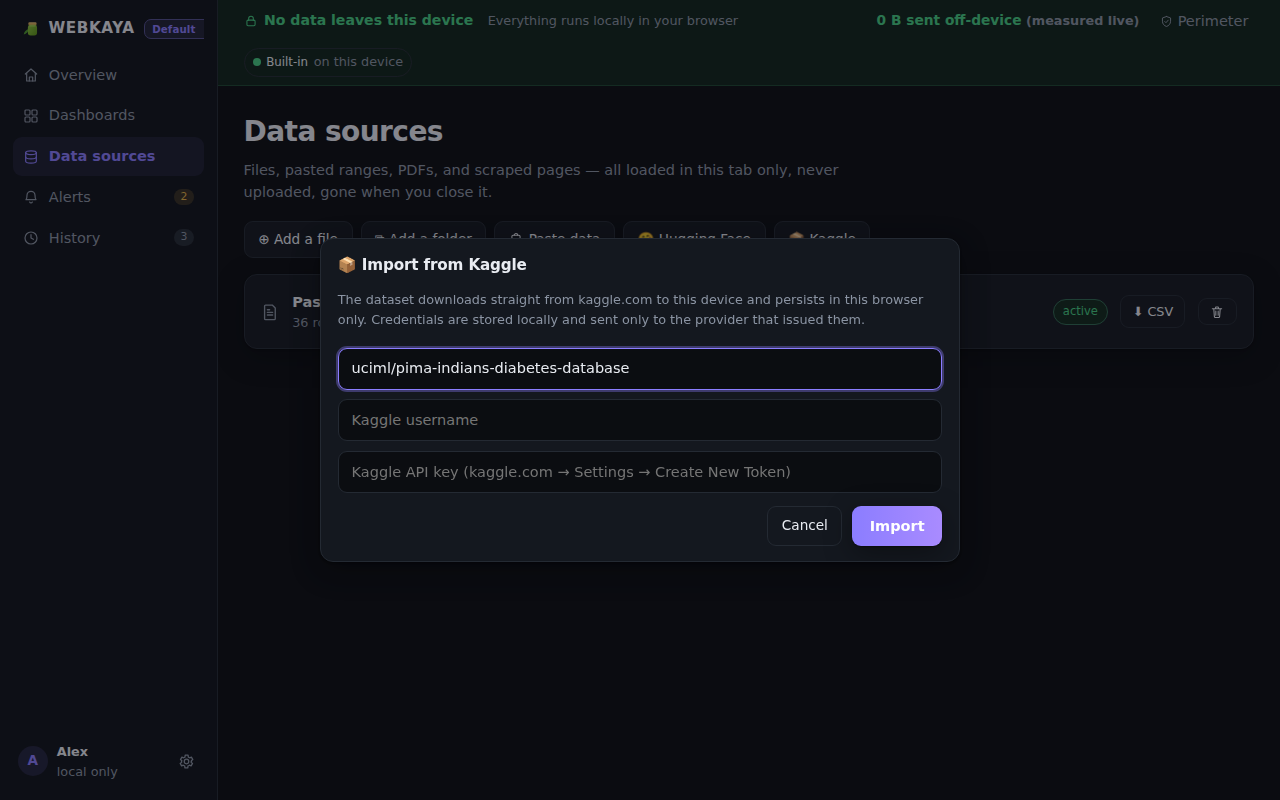Click the Kaggle dataset slug input field
The height and width of the screenshot is (800, 1280).
640,368
